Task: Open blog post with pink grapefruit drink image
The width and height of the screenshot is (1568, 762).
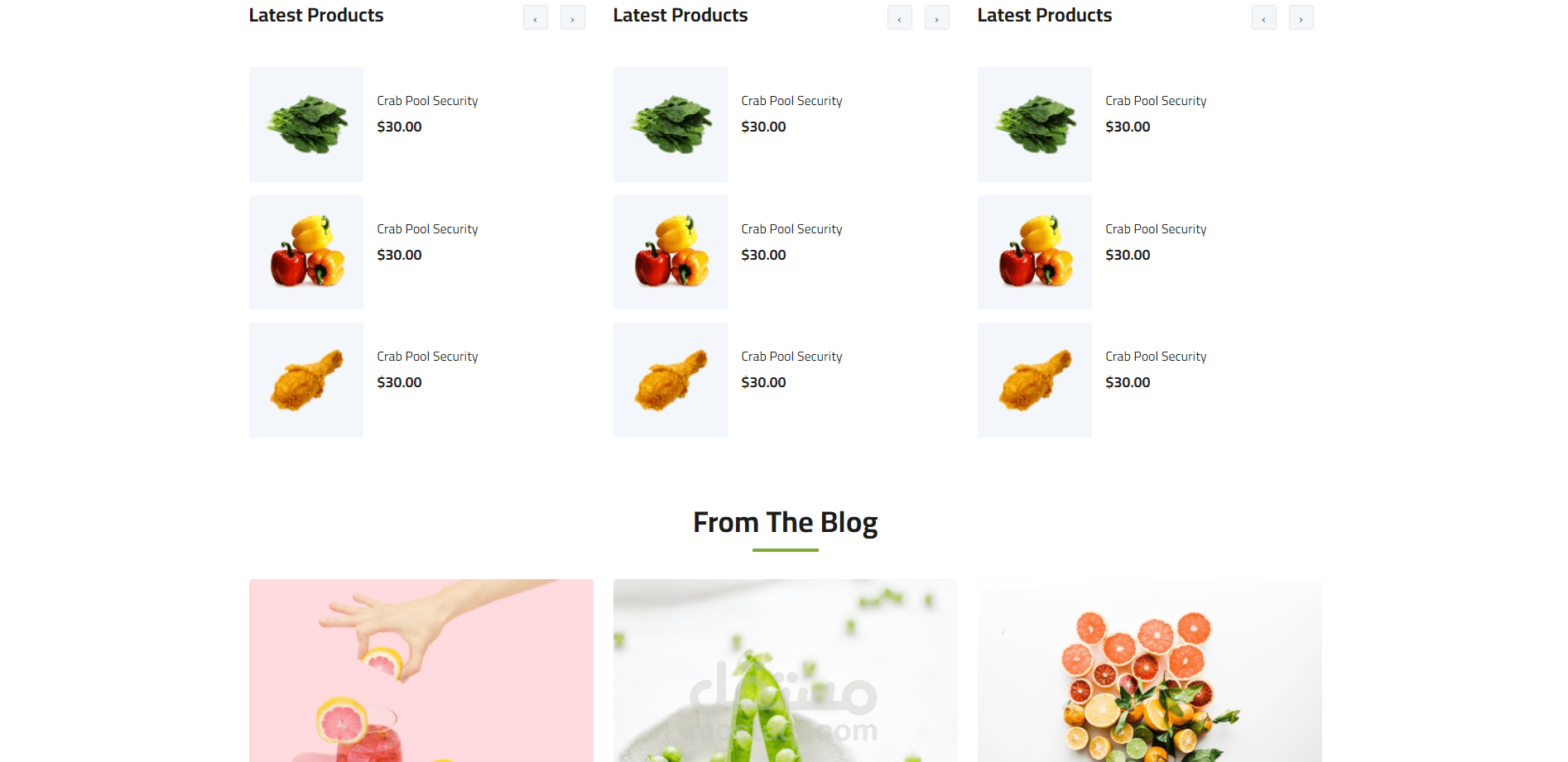Action: [x=421, y=670]
